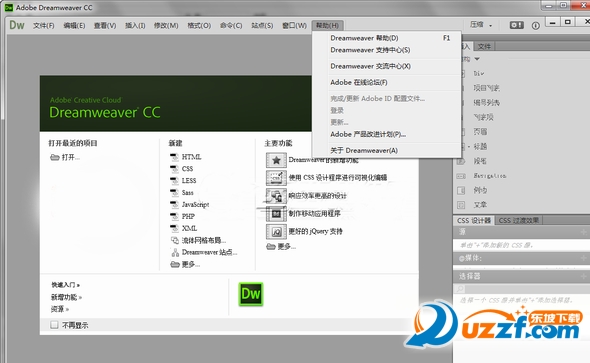Viewport: 590px width, 363px height.
Task: Click the plus button in 选择器 section
Action: pos(584,276)
